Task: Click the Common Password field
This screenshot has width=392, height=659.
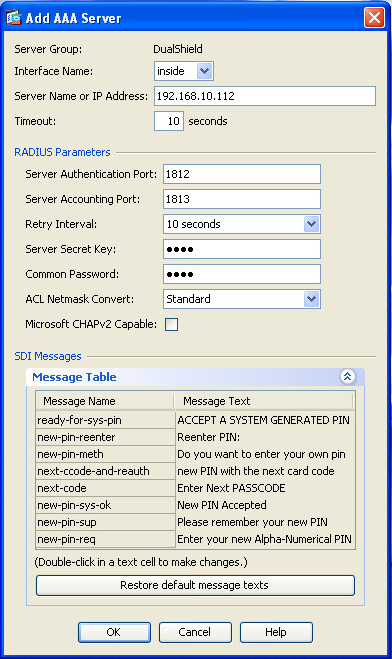Action: point(242,274)
